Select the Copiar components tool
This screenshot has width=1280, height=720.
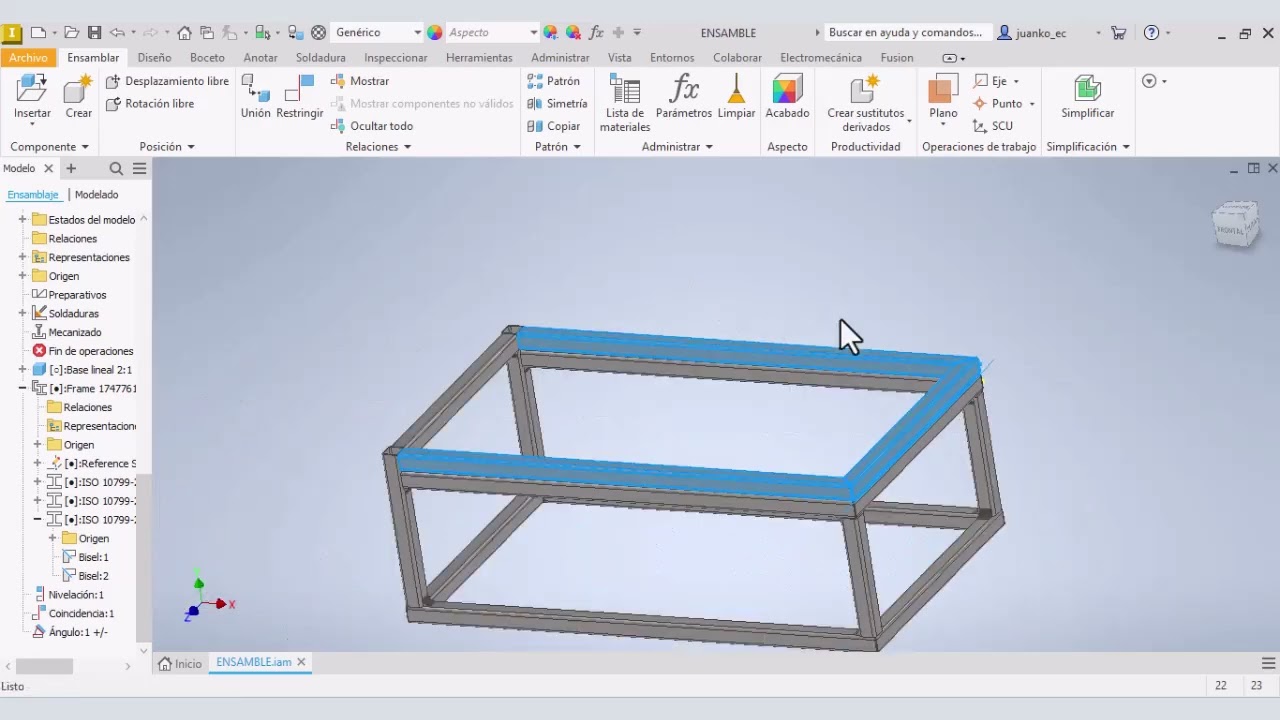[x=553, y=126]
